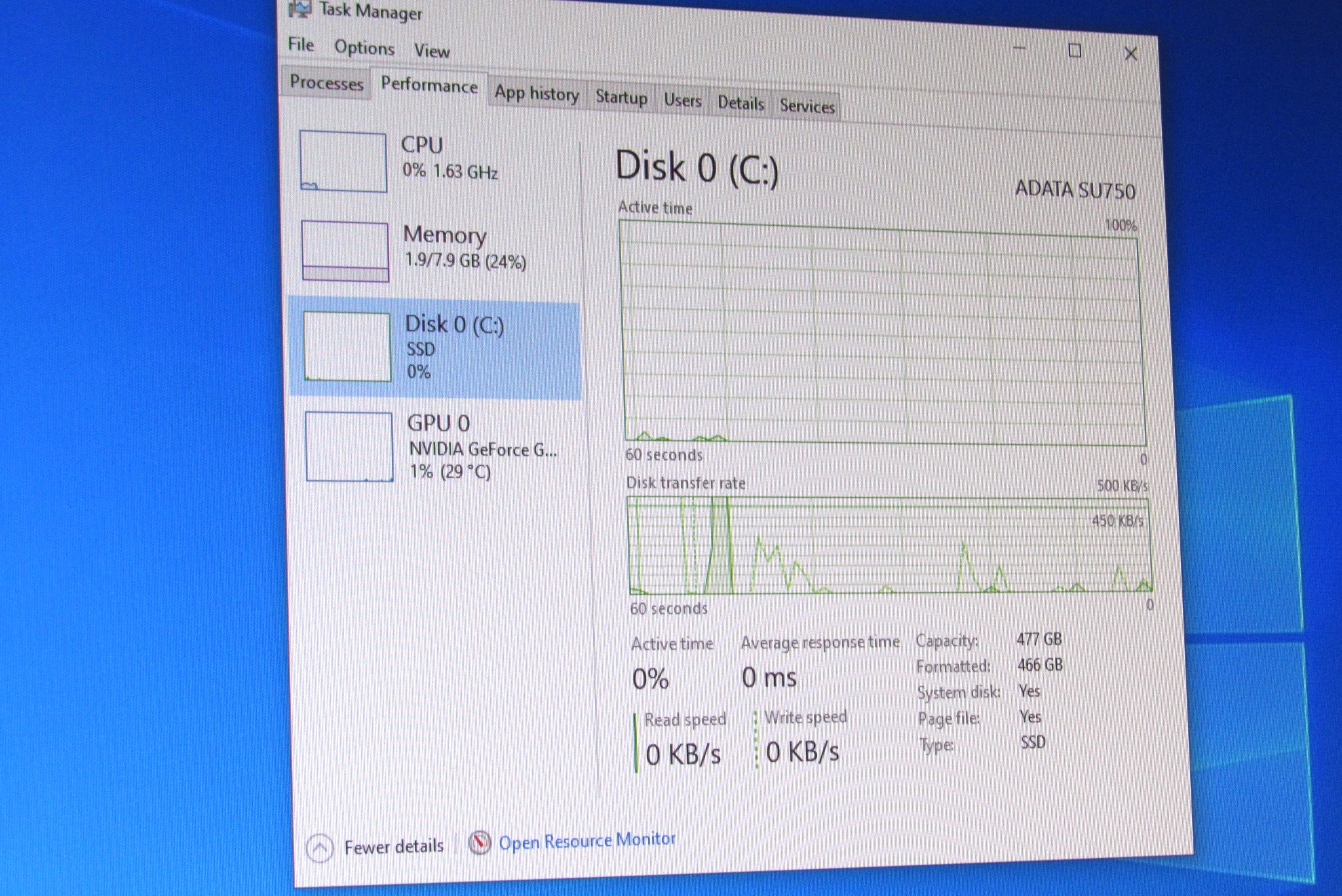Switch to the Services tab
The image size is (1342, 896).
point(807,107)
